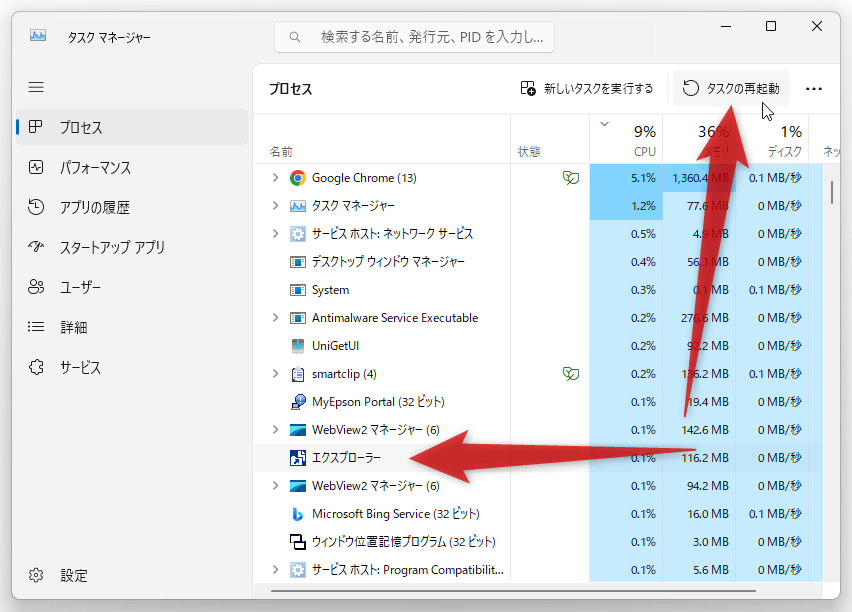Expand サービス ホスト: Program Compatibility group

tap(275, 570)
